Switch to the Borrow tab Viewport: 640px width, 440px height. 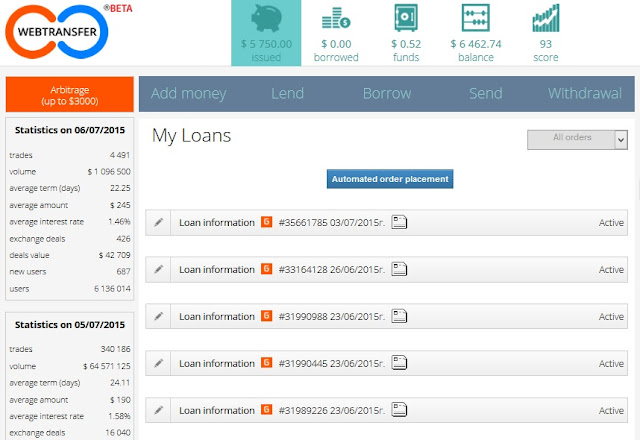click(x=387, y=93)
